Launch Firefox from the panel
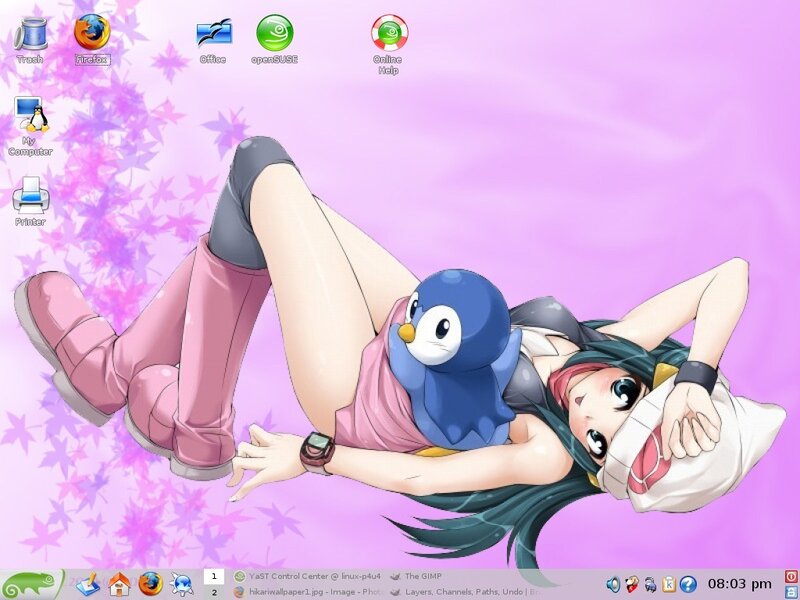The width and height of the screenshot is (800, 600). pyautogui.click(x=151, y=584)
